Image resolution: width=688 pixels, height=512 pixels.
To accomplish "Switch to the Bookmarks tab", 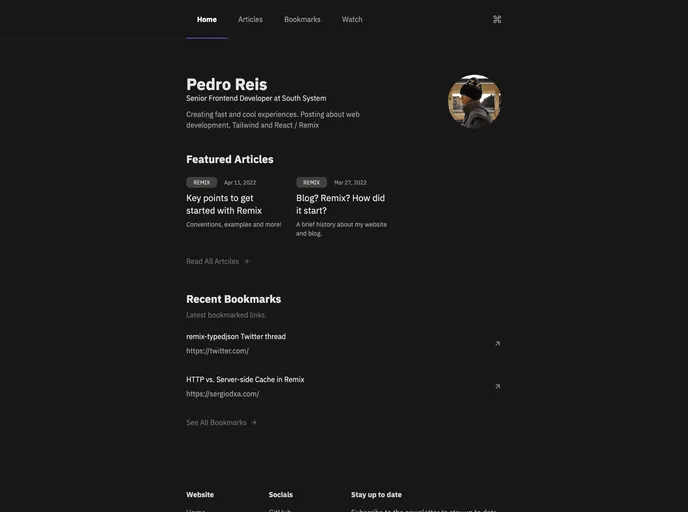I will tap(302, 19).
